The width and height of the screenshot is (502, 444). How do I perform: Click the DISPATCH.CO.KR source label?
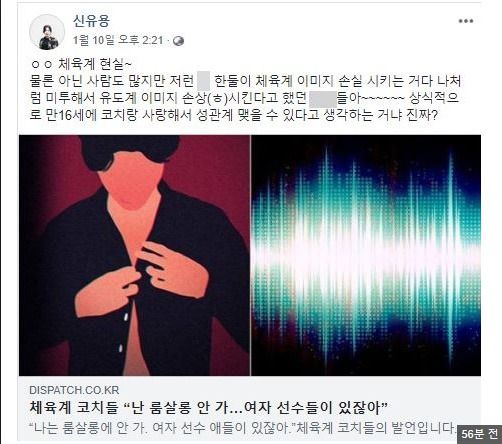point(74,390)
